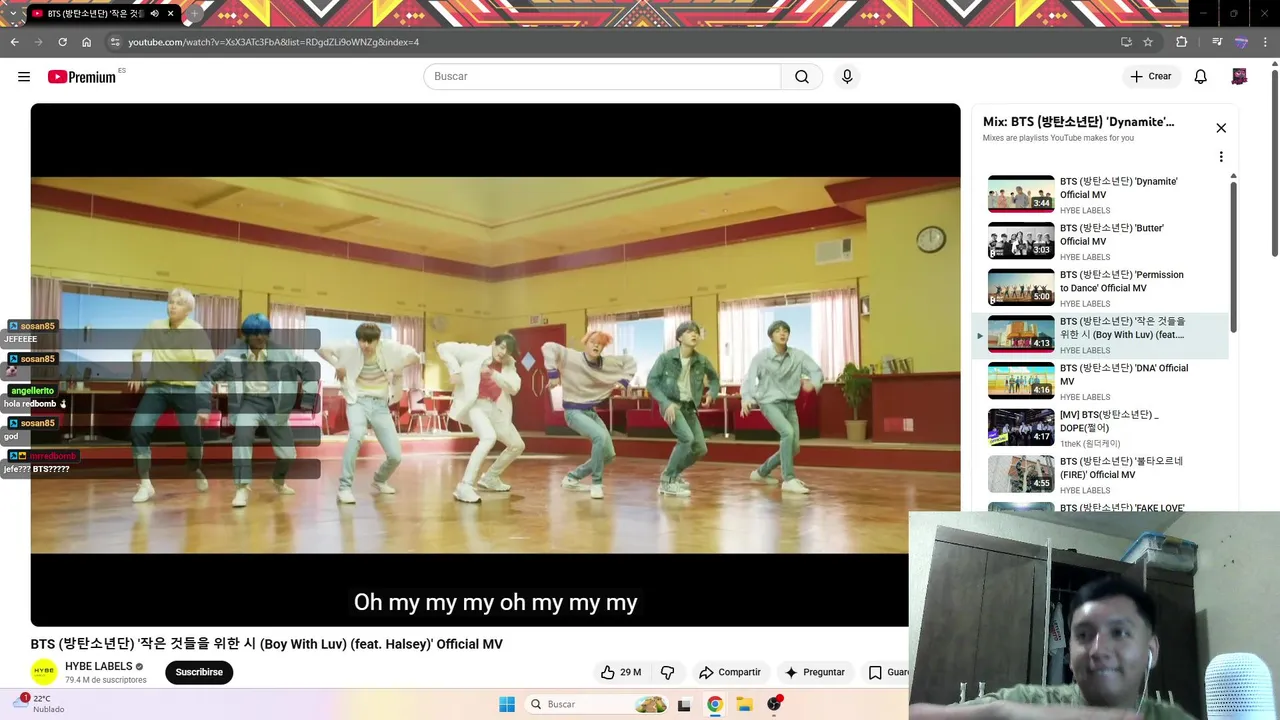The image size is (1280, 720).
Task: Open the install/cast icon in address bar
Action: coord(1126,42)
